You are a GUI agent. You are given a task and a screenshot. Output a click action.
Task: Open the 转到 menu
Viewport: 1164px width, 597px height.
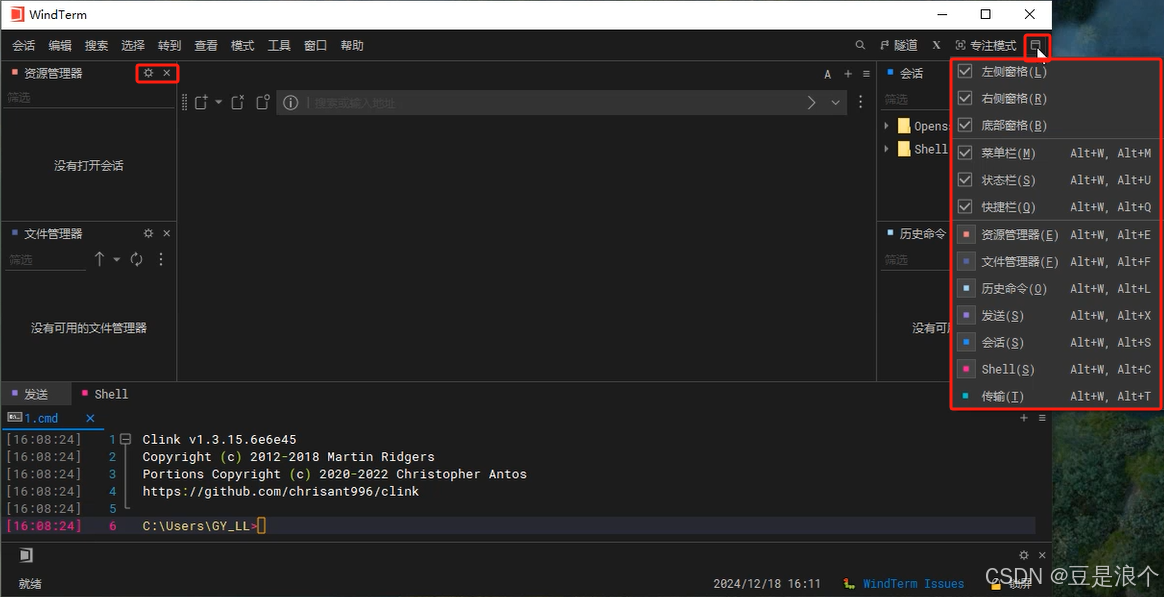[x=169, y=45]
